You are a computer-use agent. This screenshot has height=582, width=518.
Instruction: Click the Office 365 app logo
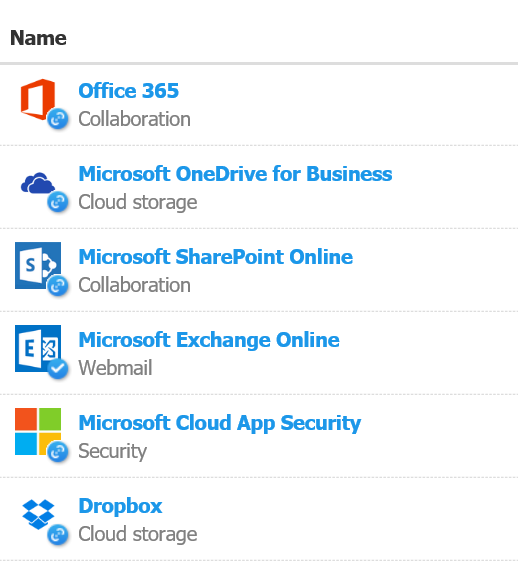[x=38, y=99]
